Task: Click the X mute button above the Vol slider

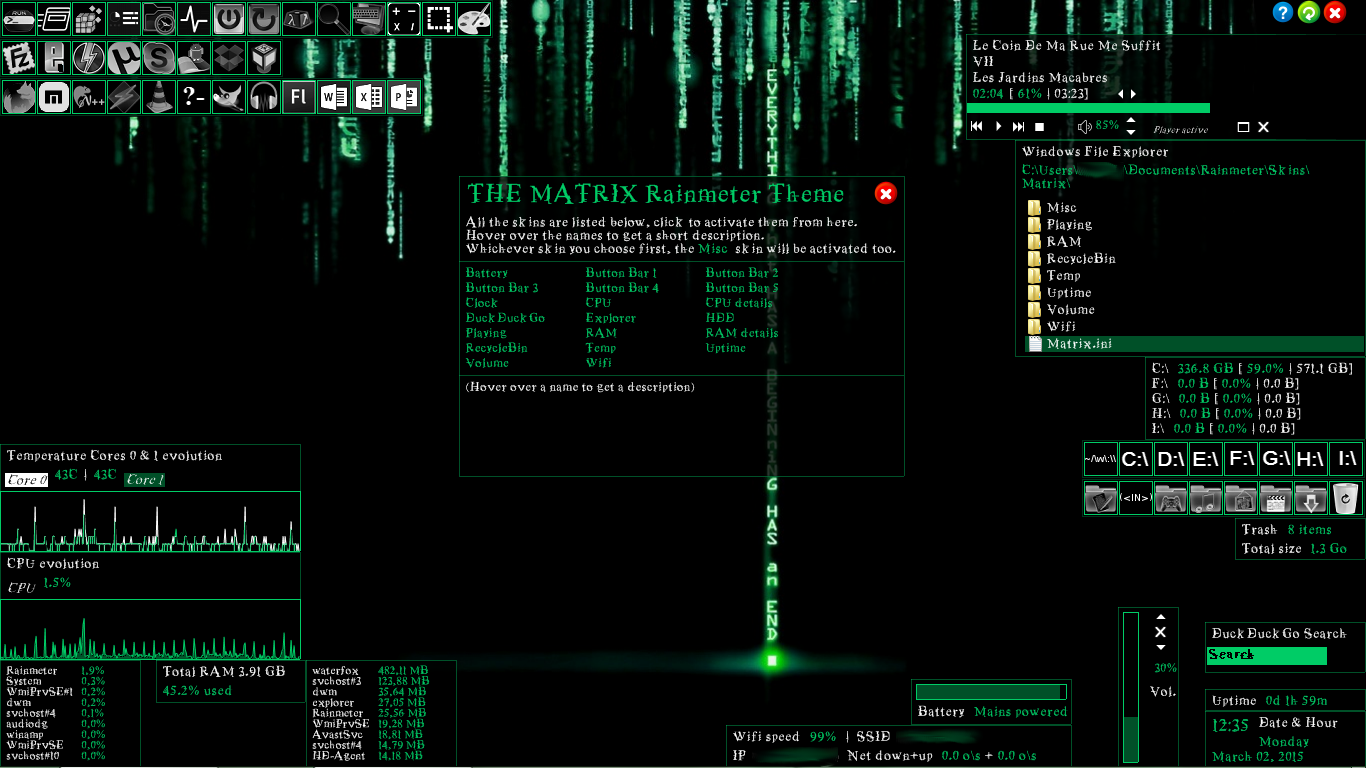Action: click(1162, 632)
